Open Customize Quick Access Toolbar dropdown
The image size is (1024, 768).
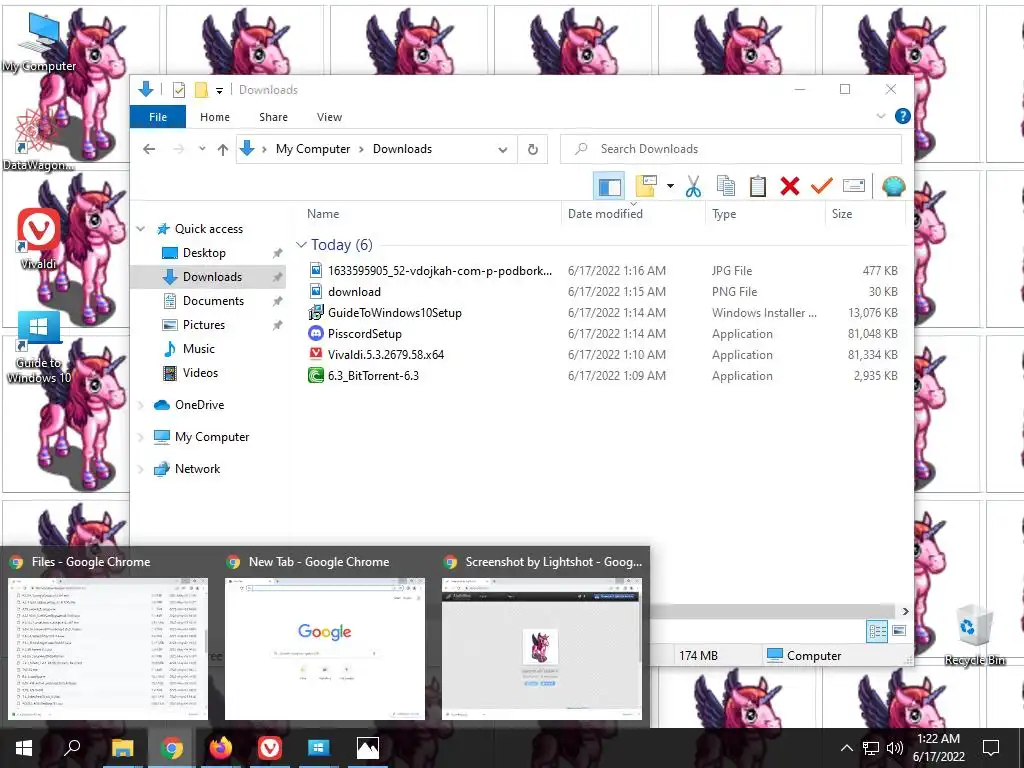(219, 91)
